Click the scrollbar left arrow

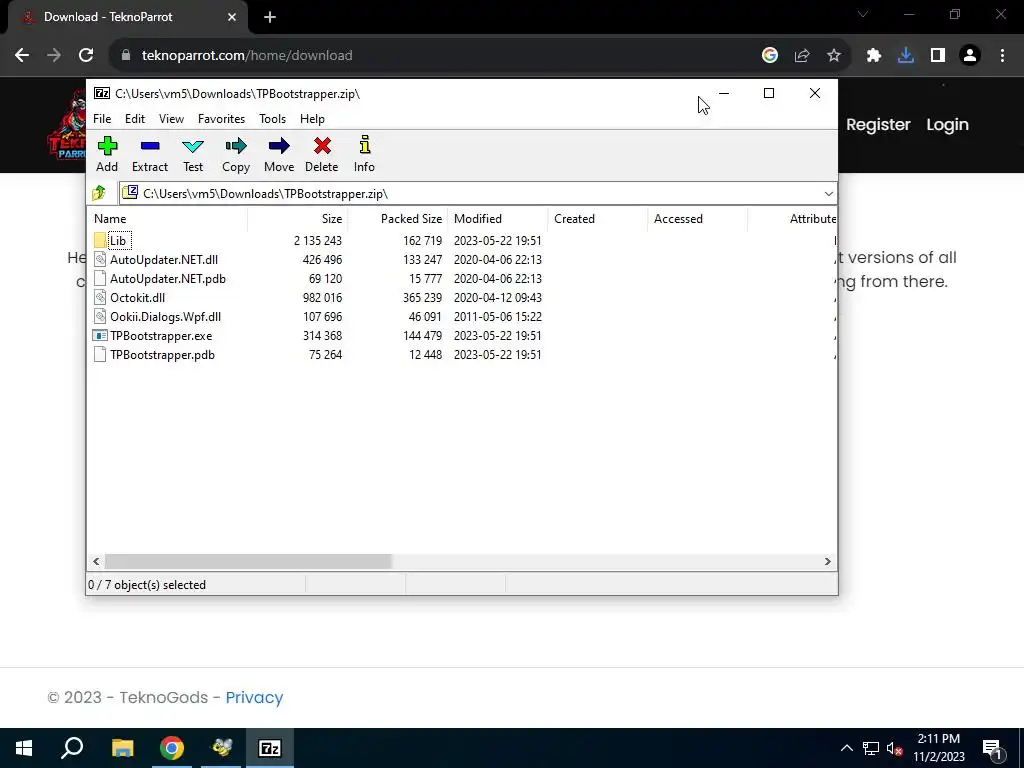coord(96,562)
